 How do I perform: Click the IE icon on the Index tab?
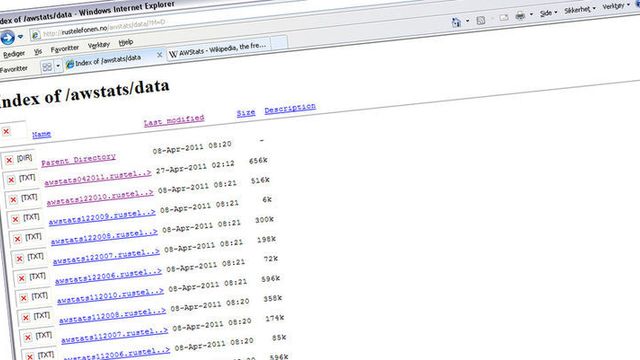(x=70, y=64)
